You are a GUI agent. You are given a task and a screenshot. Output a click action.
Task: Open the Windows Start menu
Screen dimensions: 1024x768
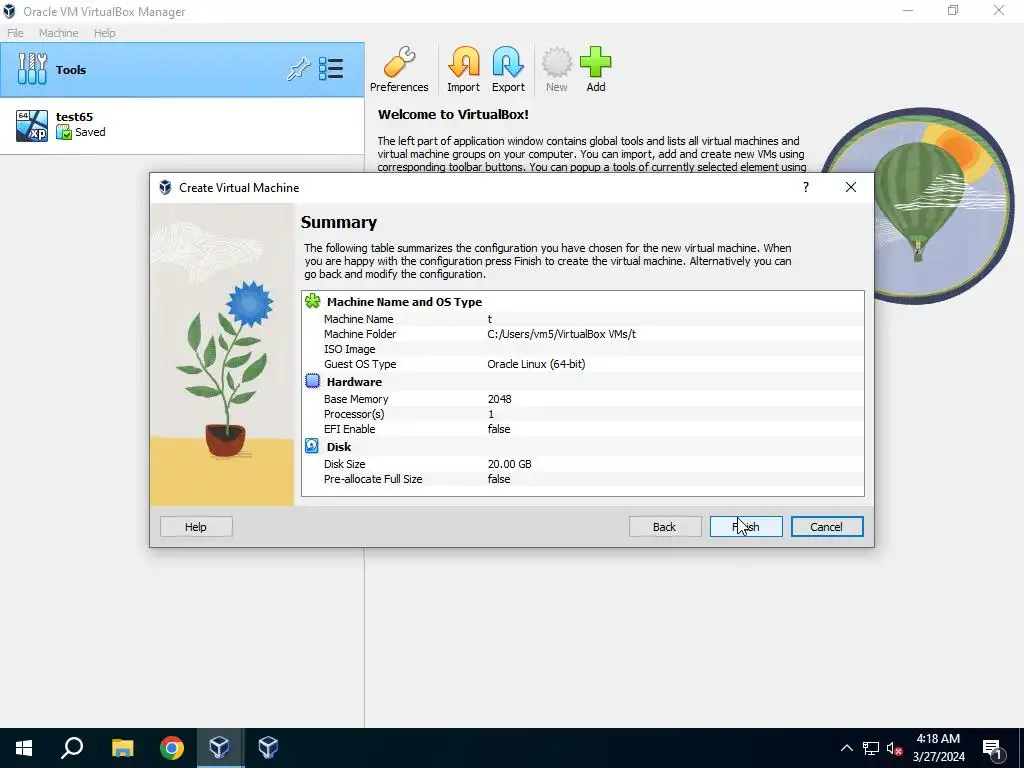pyautogui.click(x=24, y=748)
